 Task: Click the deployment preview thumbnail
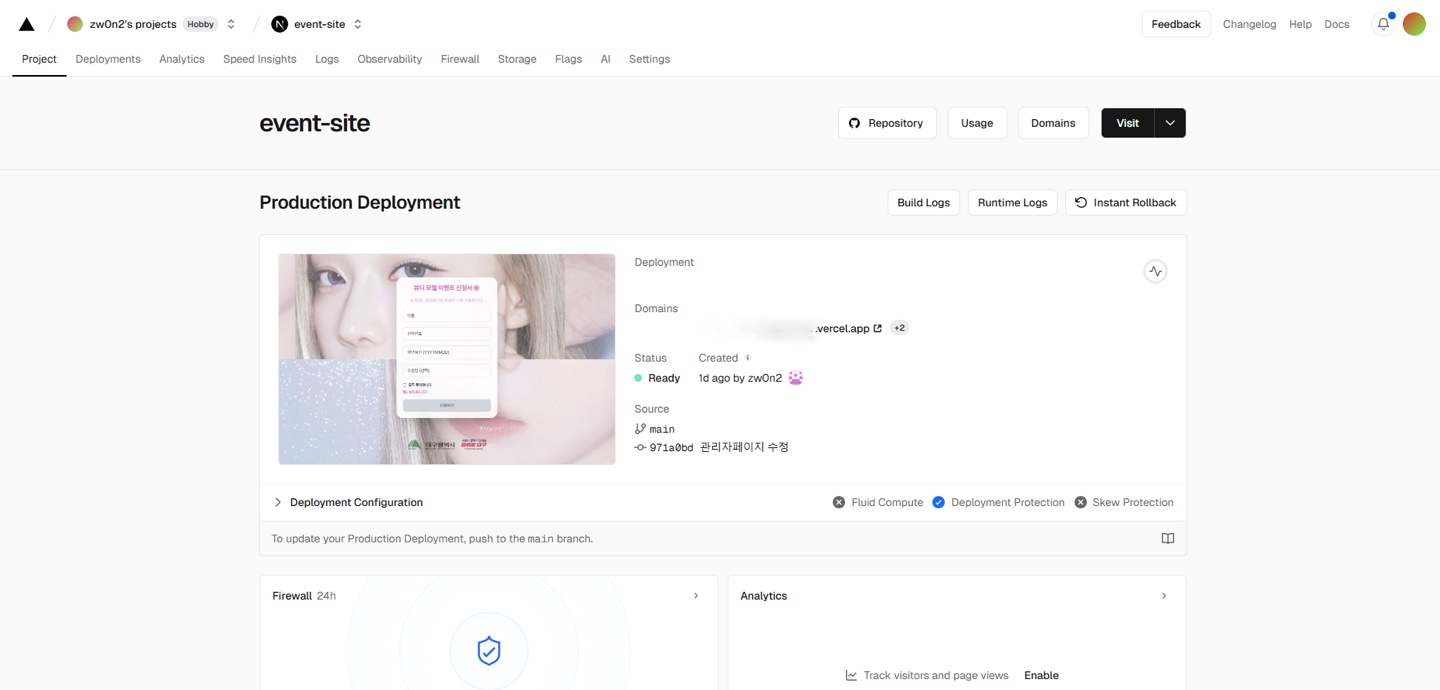click(446, 358)
